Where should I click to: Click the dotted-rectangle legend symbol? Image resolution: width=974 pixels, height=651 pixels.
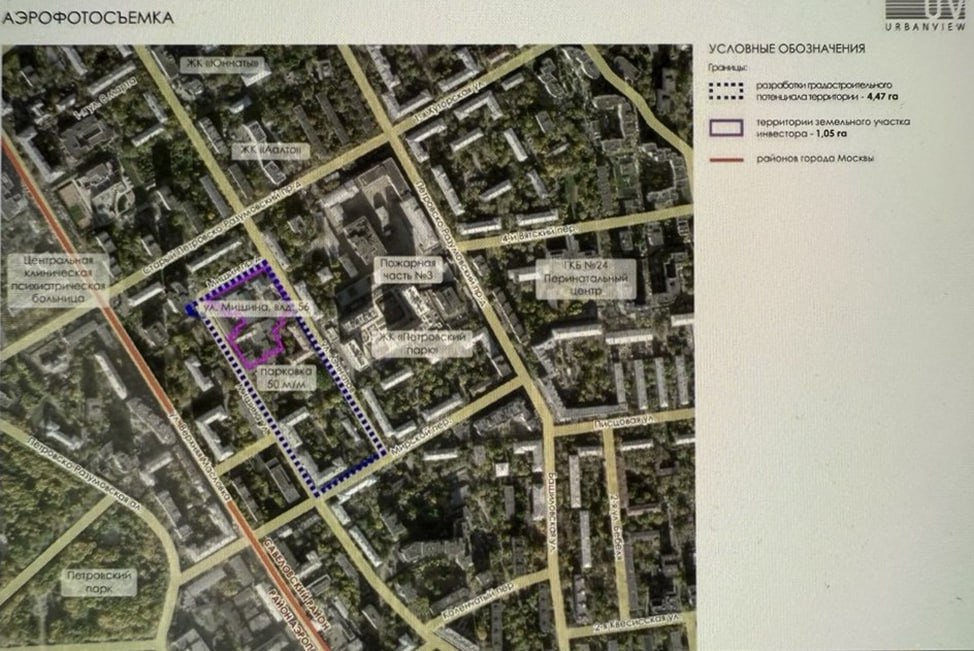click(x=741, y=91)
